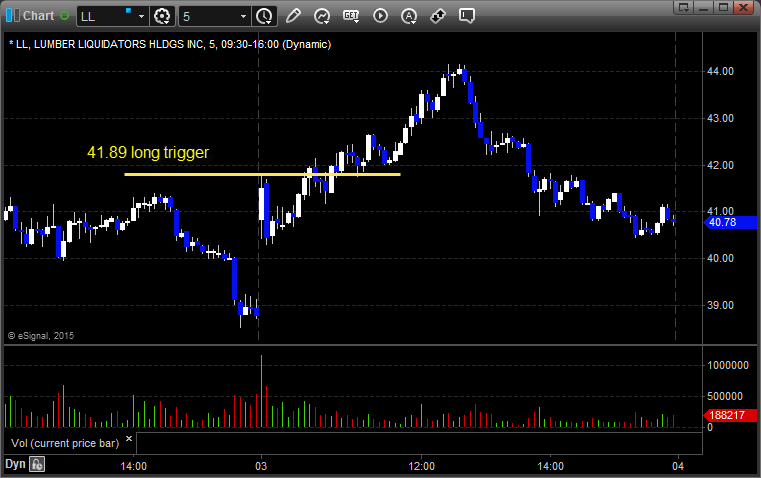761x478 pixels.
Task: Open the window options dropdown button
Action: coord(684,7)
